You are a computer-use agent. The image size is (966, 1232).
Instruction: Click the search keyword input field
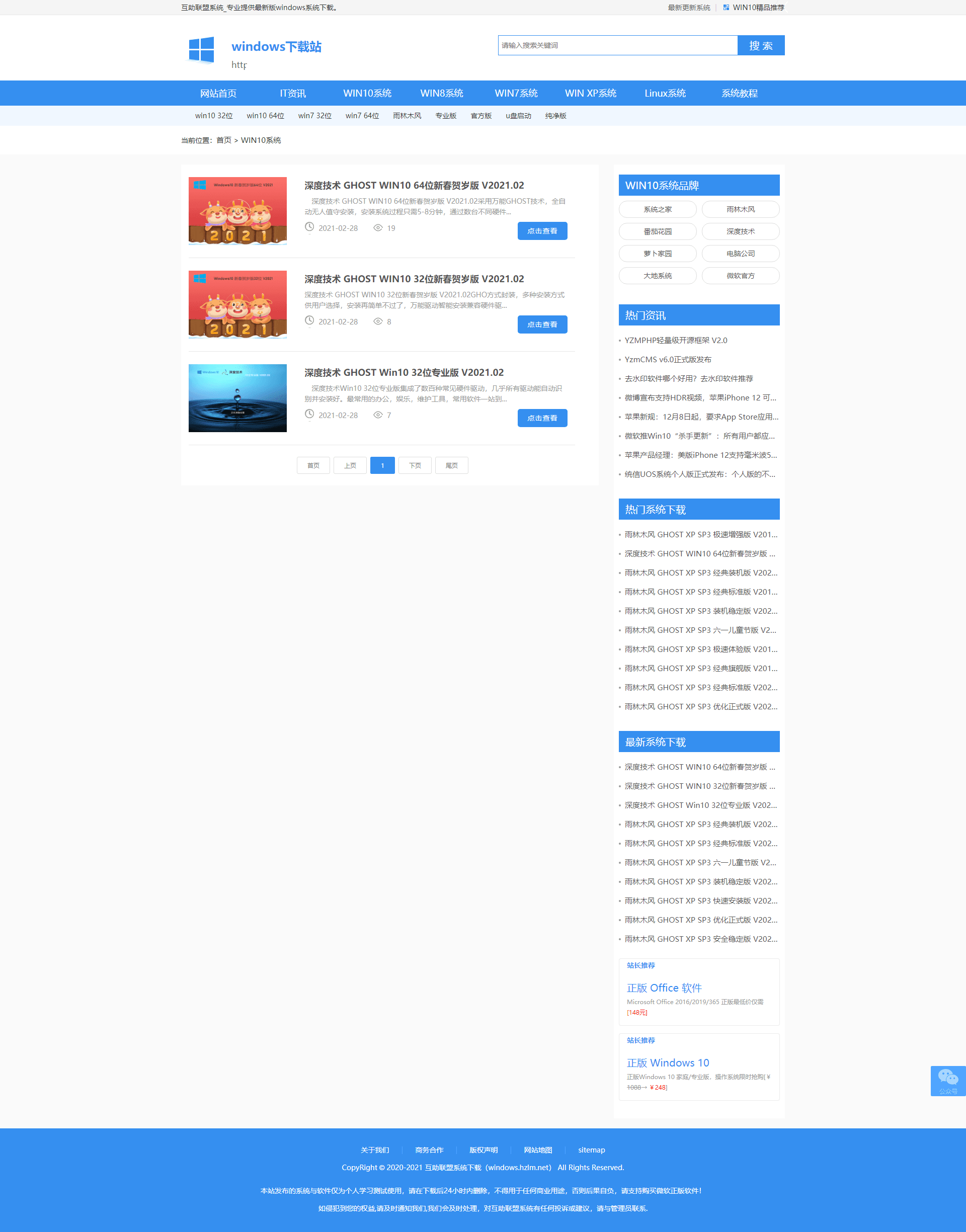click(618, 45)
